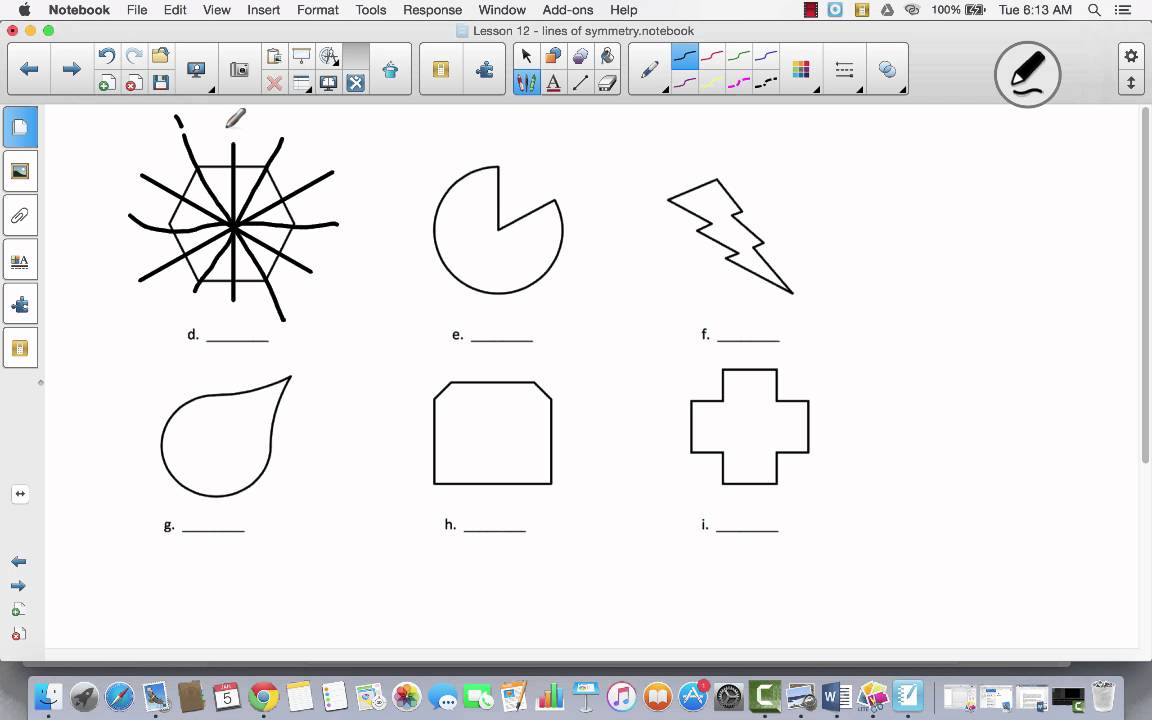Image resolution: width=1152 pixels, height=720 pixels.
Task: Open the View Screens monitor dropdown
Action: (x=197, y=70)
